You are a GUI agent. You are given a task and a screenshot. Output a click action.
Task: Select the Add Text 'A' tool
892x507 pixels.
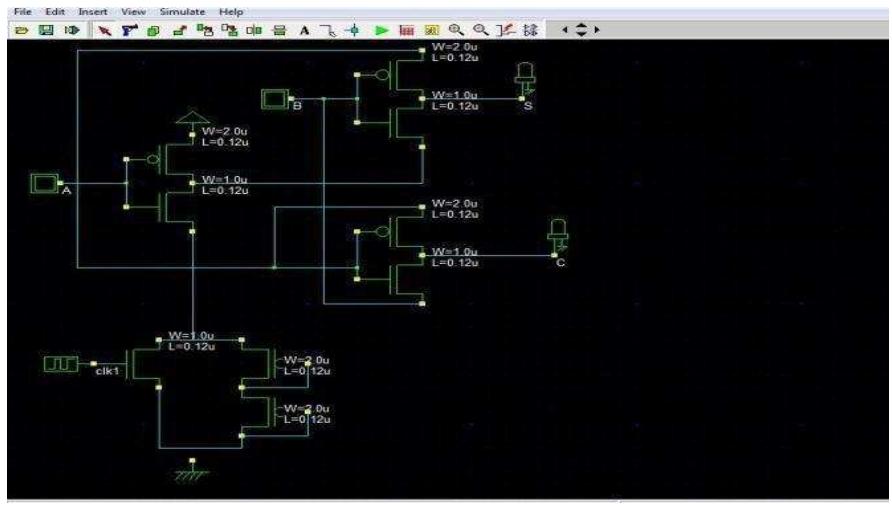(304, 31)
